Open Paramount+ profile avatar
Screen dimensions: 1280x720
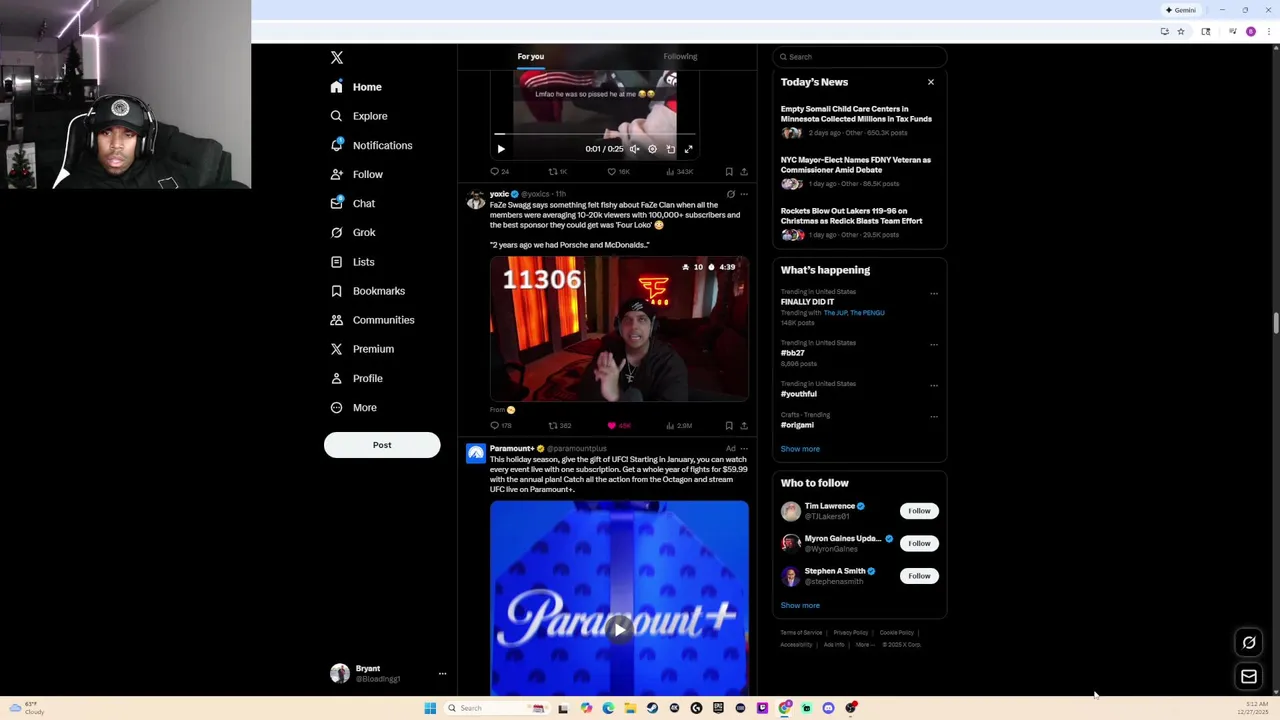pos(475,454)
